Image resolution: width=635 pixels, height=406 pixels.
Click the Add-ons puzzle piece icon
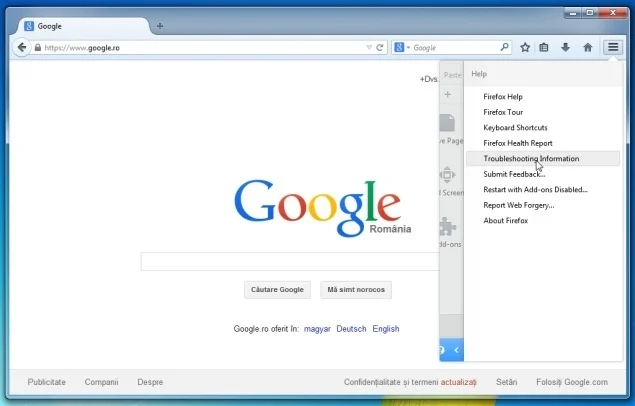coord(448,227)
